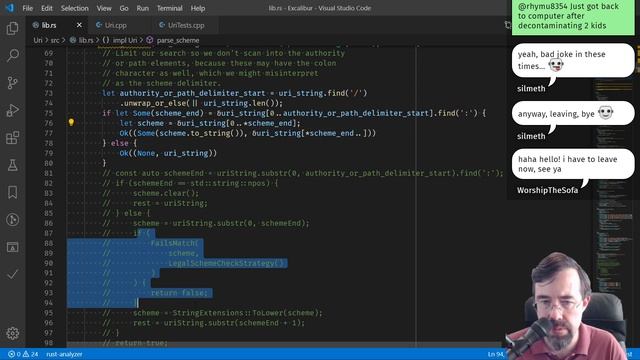Open the Go menu
This screenshot has width=640, height=360.
124,8
